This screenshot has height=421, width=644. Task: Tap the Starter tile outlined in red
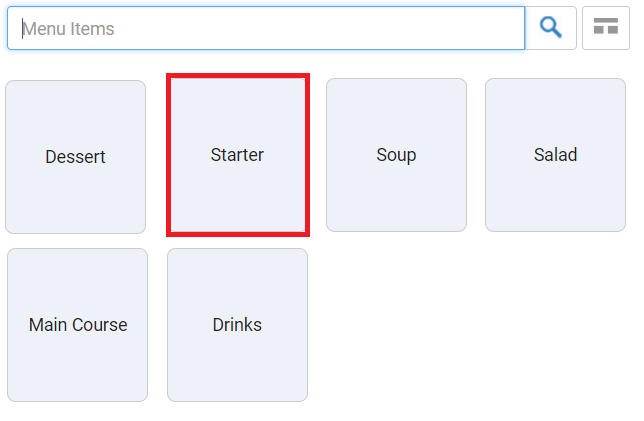click(238, 155)
